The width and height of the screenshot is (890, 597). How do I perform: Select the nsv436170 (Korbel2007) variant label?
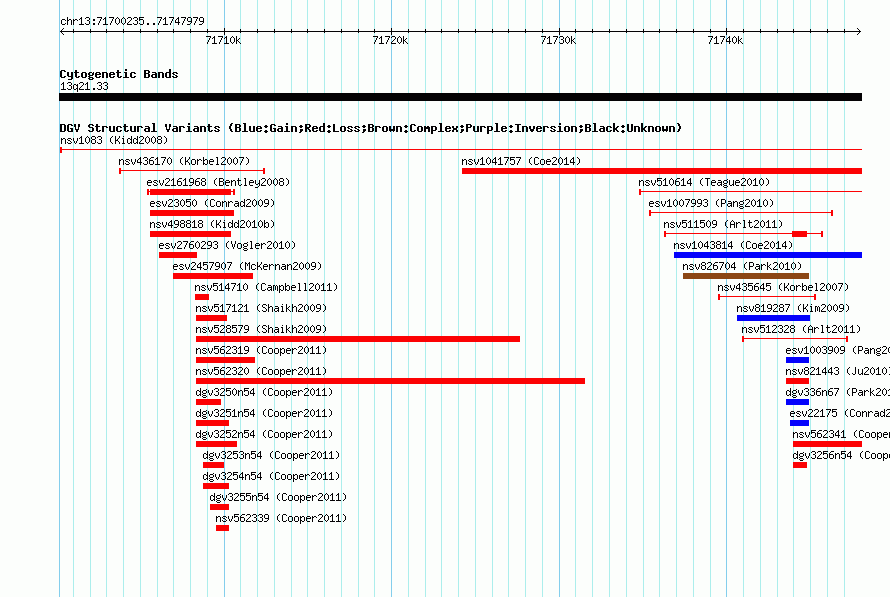click(184, 161)
